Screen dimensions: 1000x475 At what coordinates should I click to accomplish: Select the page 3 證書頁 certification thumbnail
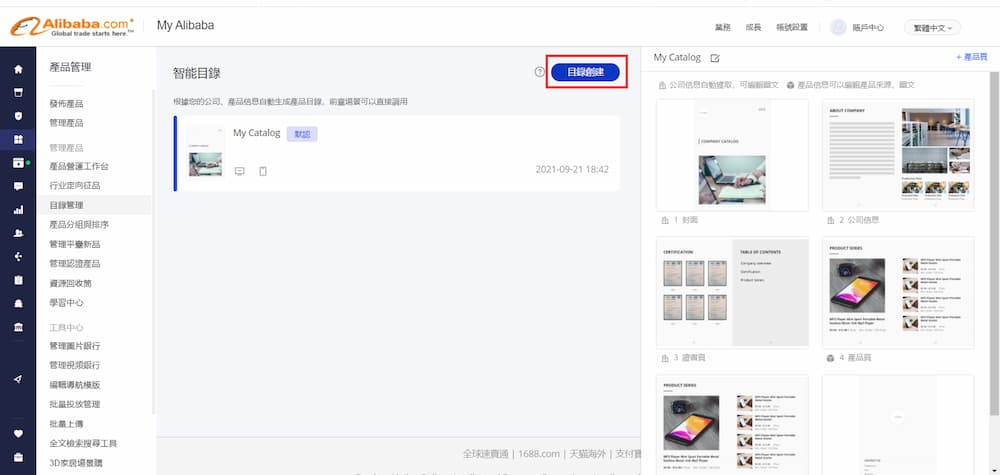(732, 292)
